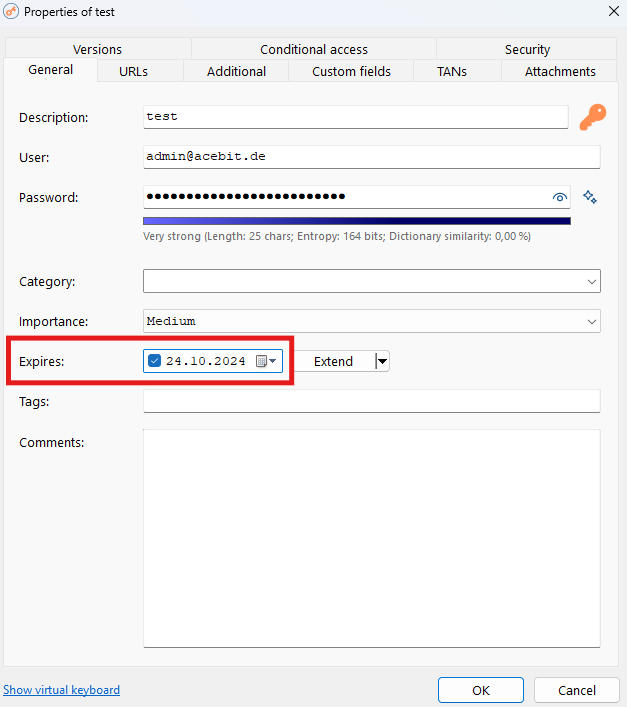Image resolution: width=627 pixels, height=707 pixels.
Task: Expand the Category dropdown
Action: click(591, 282)
